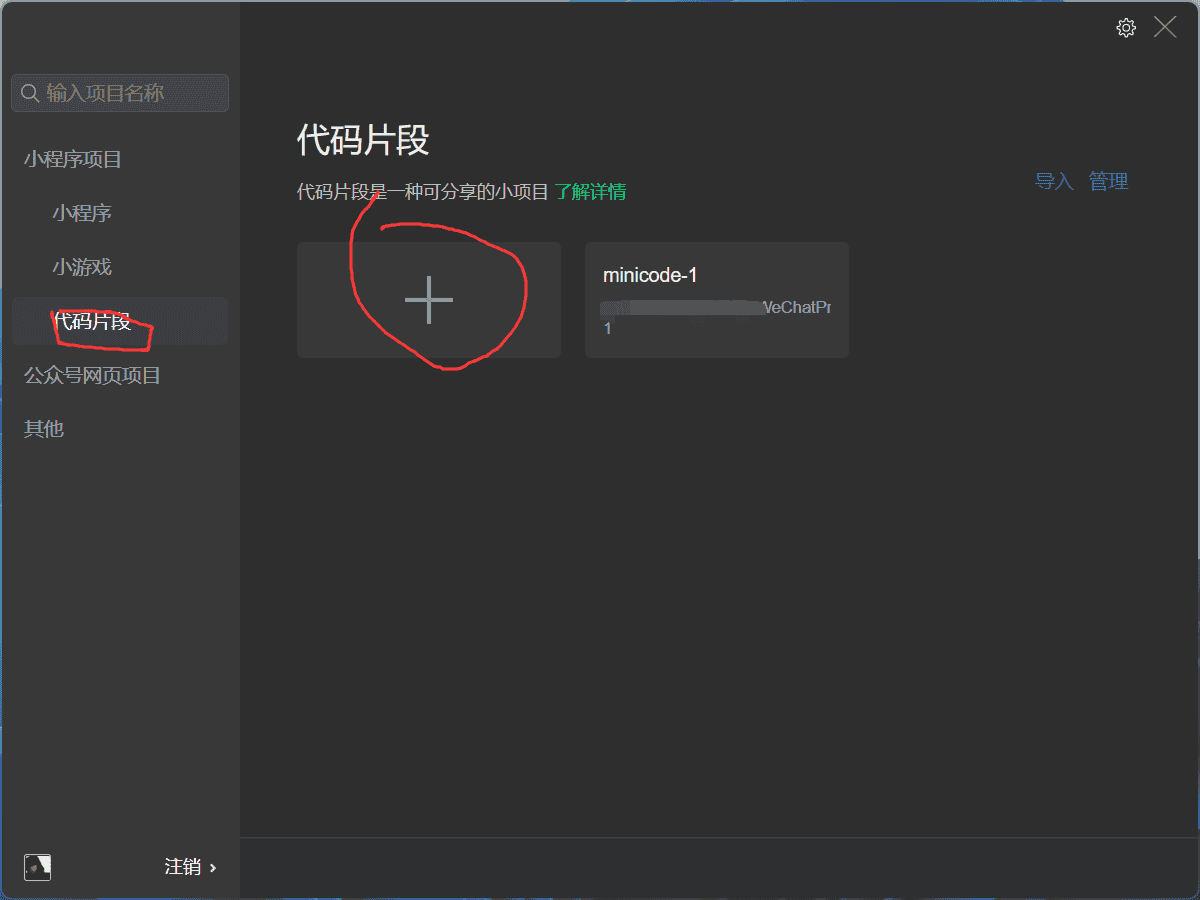Click the arrow chevron beside 注销

[x=213, y=868]
